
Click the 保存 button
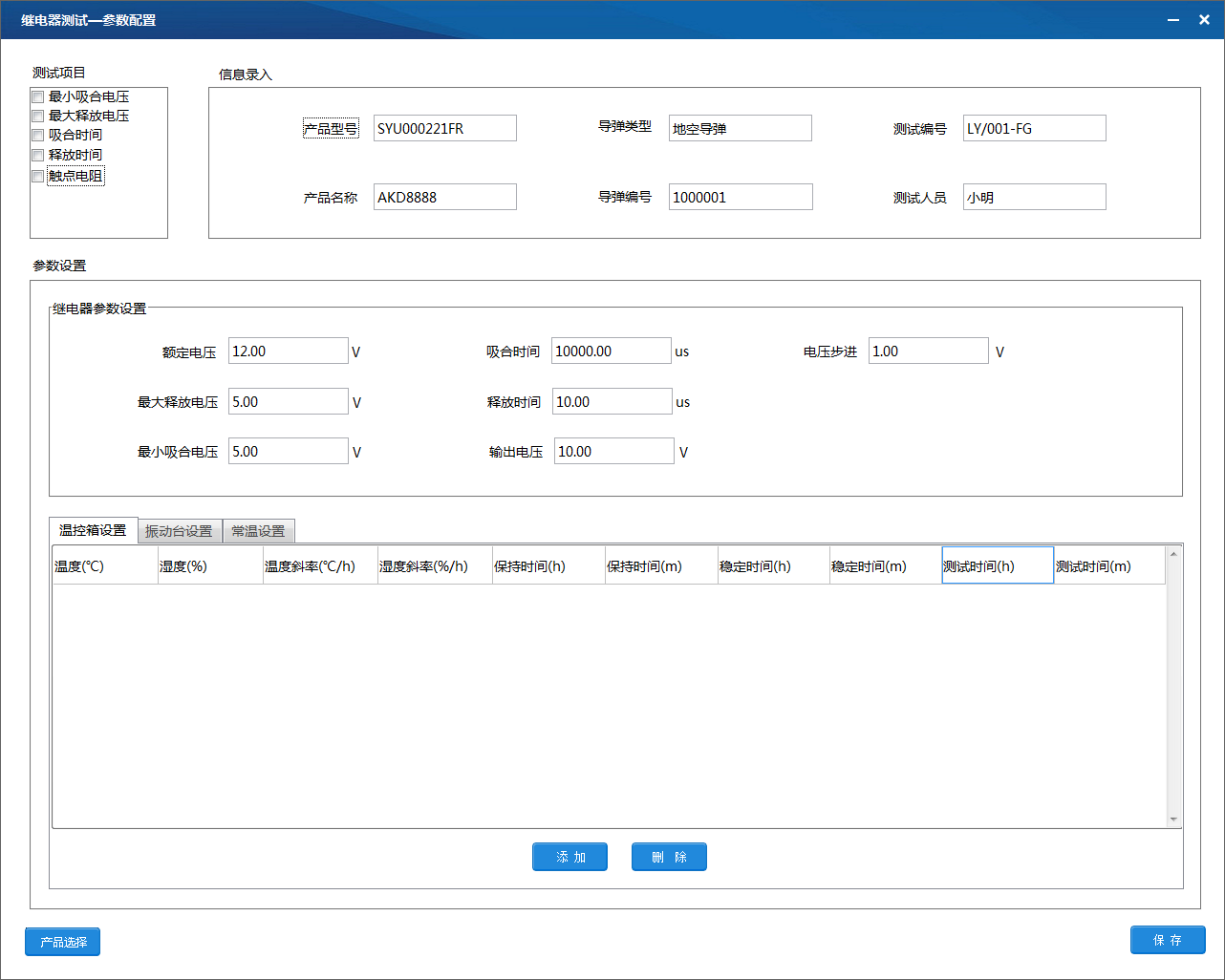[x=1168, y=940]
